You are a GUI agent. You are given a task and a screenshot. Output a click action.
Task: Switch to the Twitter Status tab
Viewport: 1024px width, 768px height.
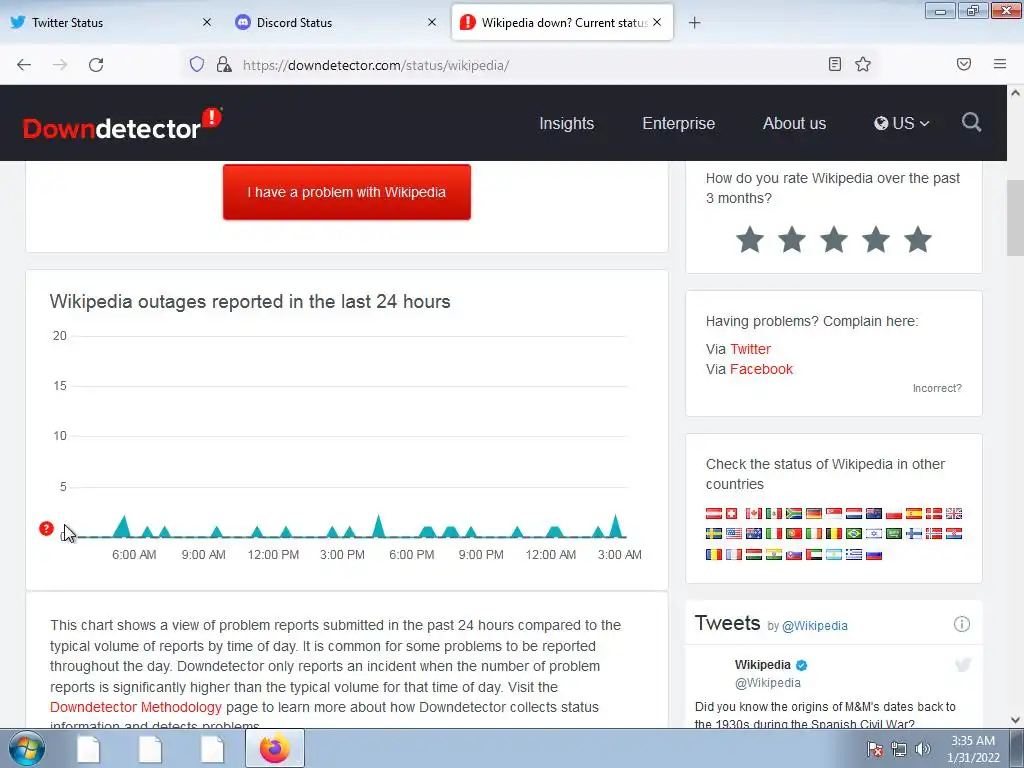click(111, 23)
